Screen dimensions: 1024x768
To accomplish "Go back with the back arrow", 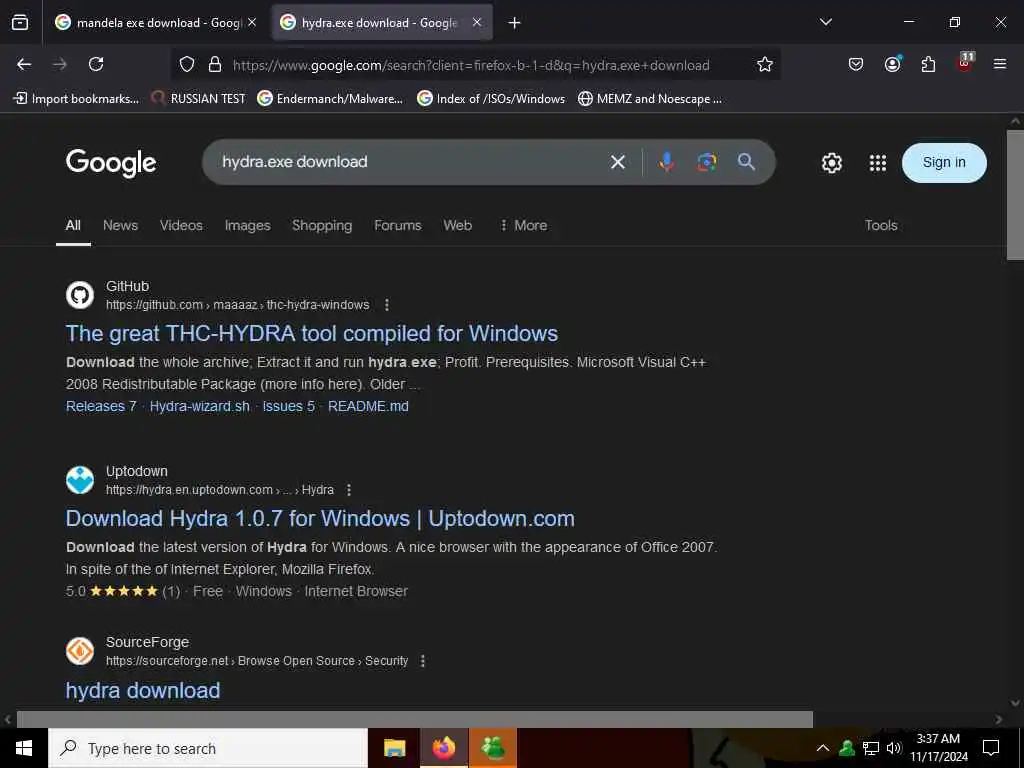I will click(x=24, y=64).
